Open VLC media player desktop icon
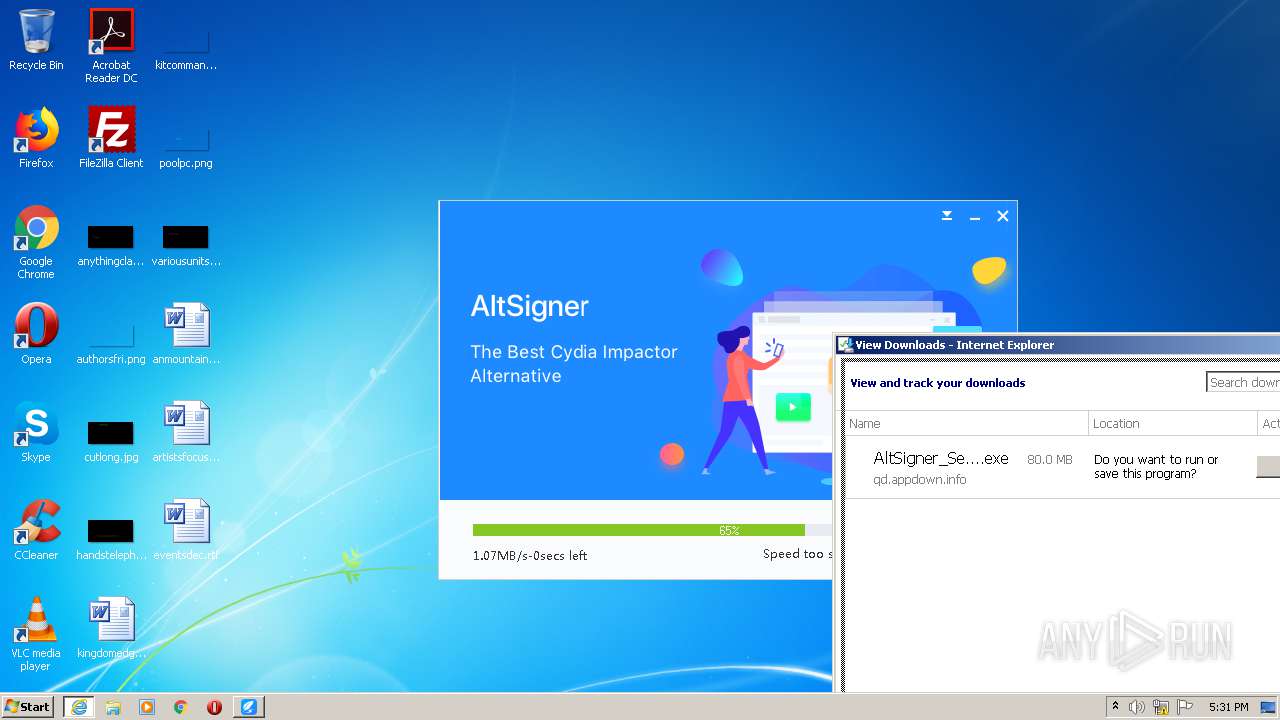Image resolution: width=1280 pixels, height=720 pixels. click(36, 634)
